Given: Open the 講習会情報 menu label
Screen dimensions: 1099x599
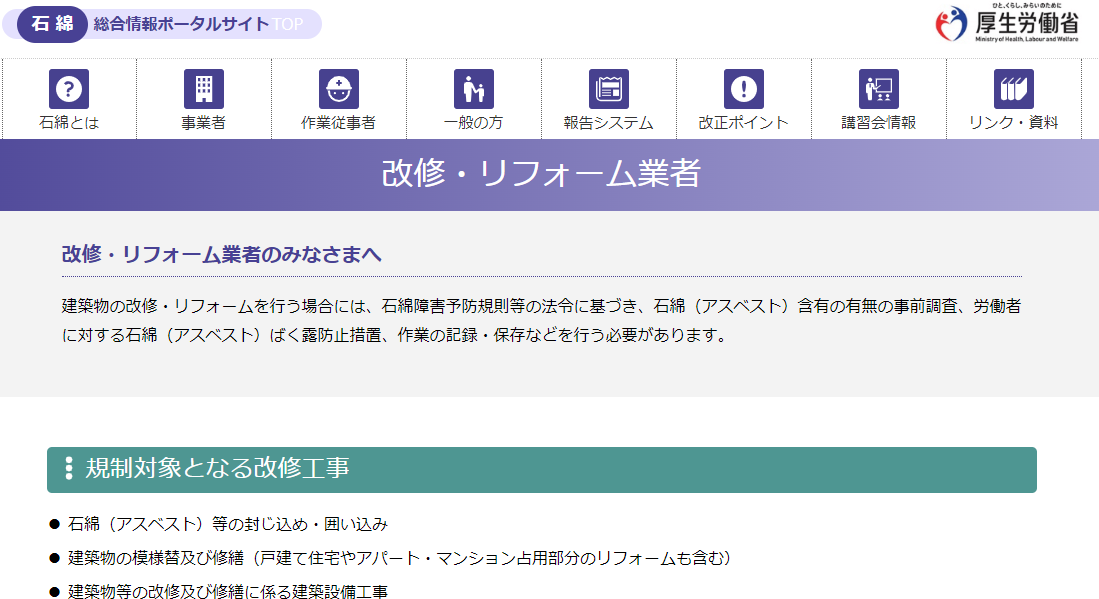Looking at the screenshot, I should [879, 123].
